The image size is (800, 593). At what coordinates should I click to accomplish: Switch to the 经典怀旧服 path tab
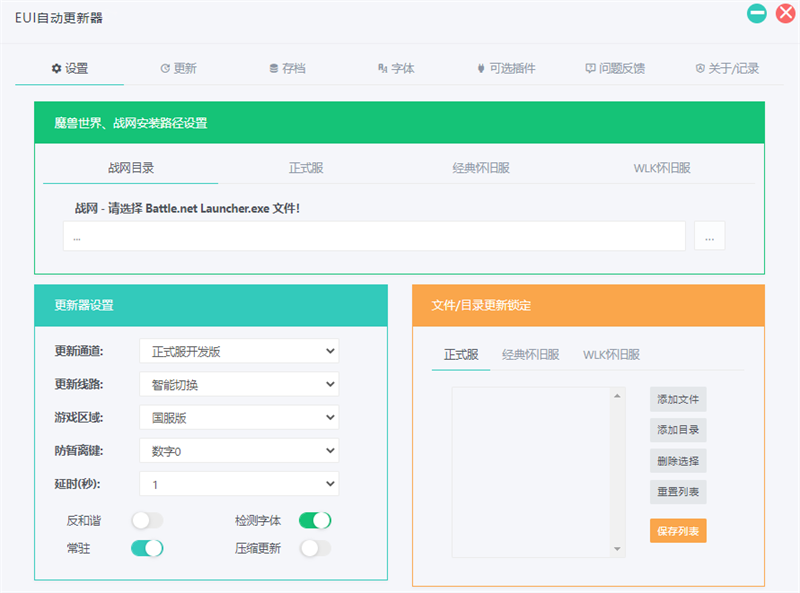click(x=480, y=168)
